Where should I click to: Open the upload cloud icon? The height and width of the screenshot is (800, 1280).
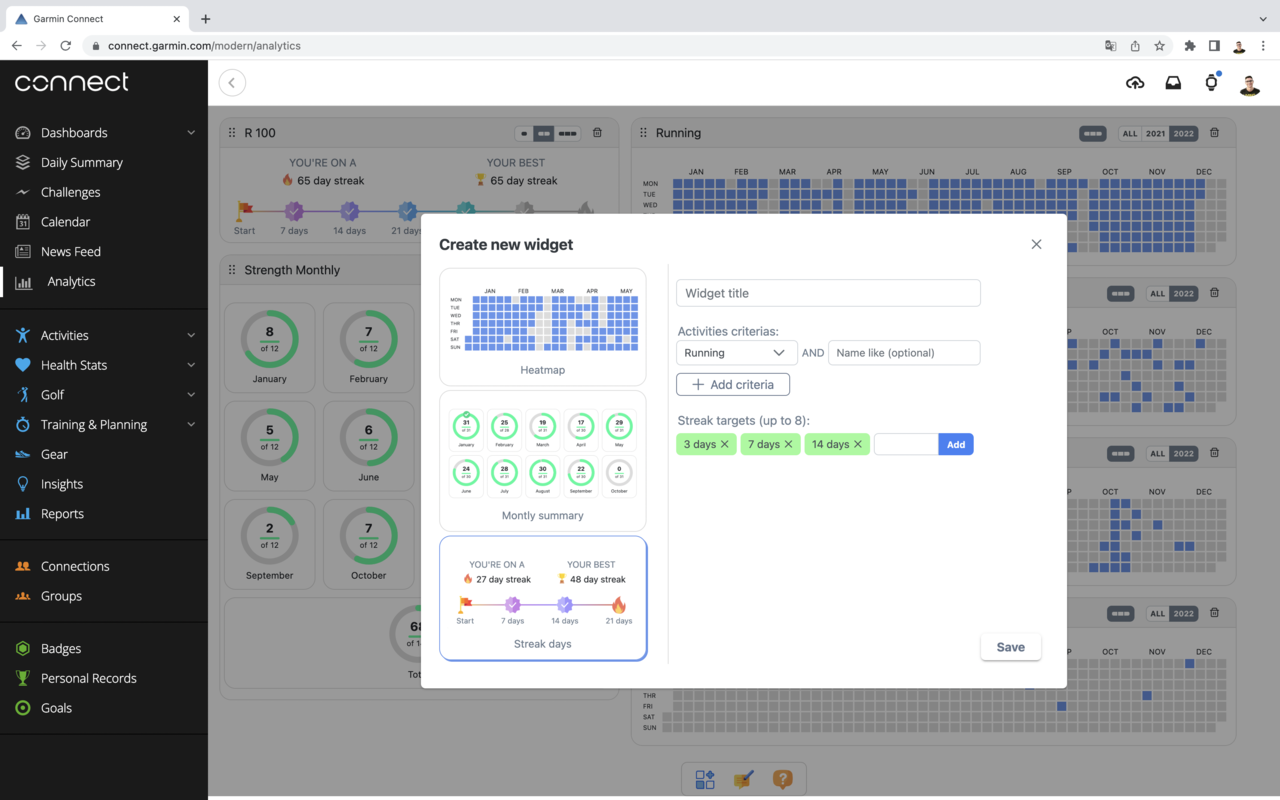point(1135,83)
